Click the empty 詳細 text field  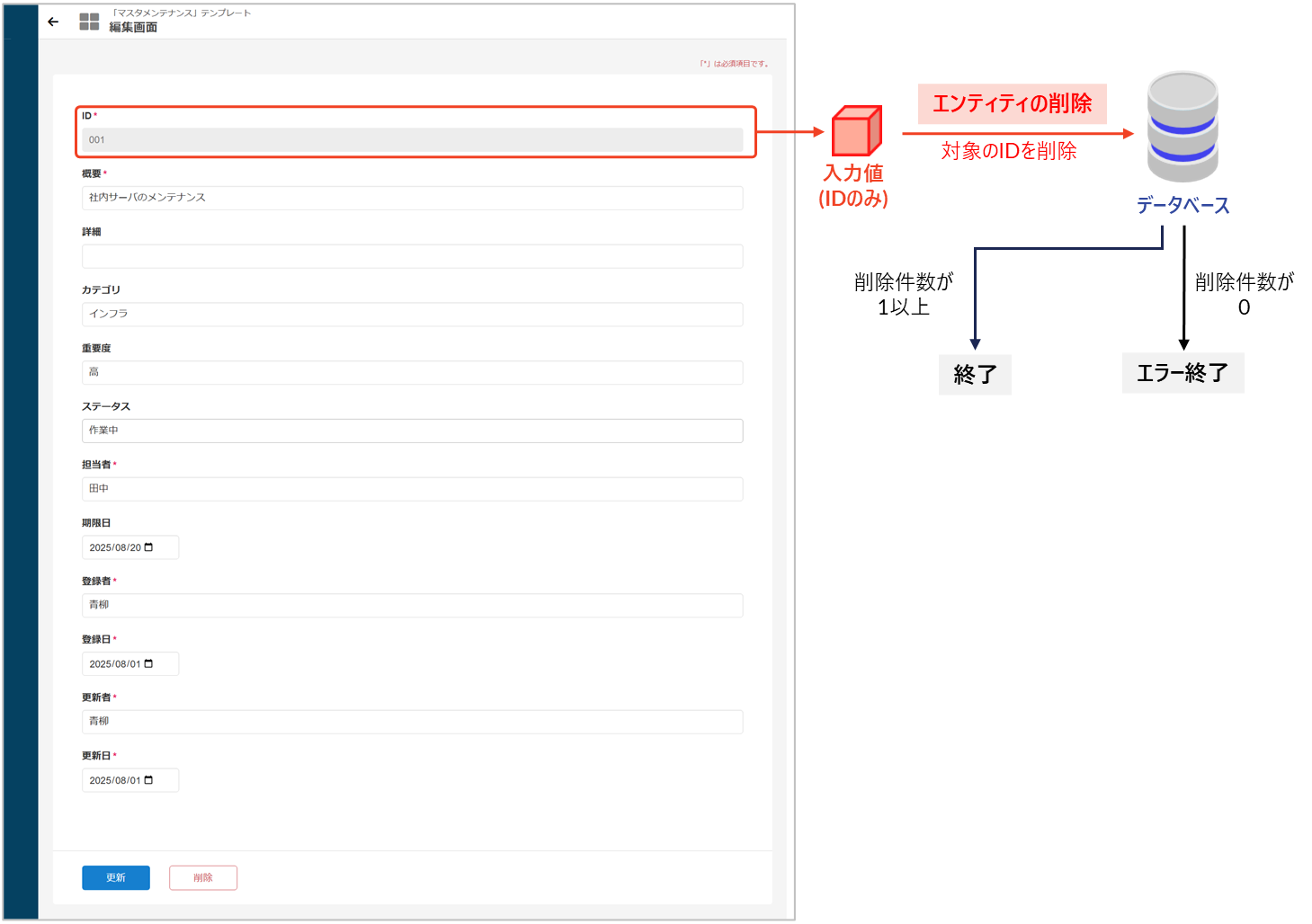pos(412,256)
